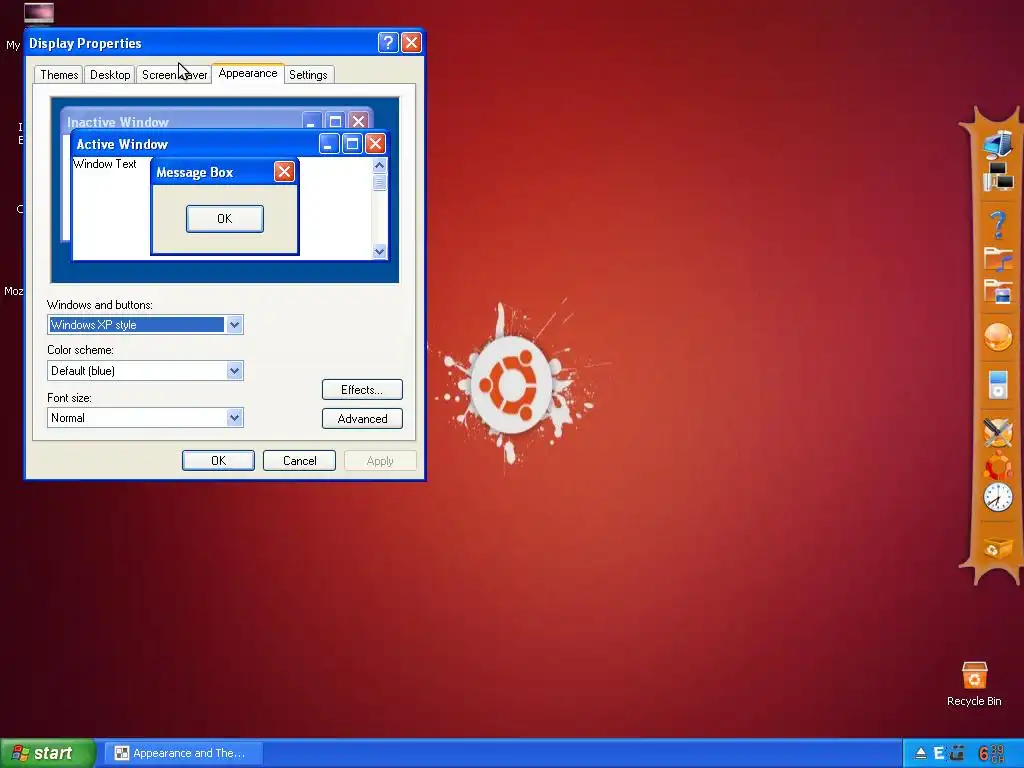Switch to the Desktop tab
Image resolution: width=1024 pixels, height=768 pixels.
tap(110, 74)
